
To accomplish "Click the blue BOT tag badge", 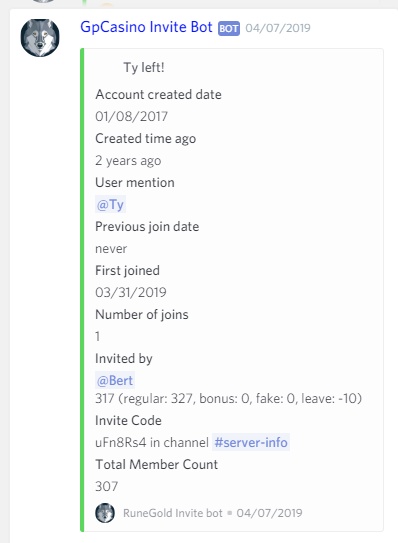I will coord(229,28).
